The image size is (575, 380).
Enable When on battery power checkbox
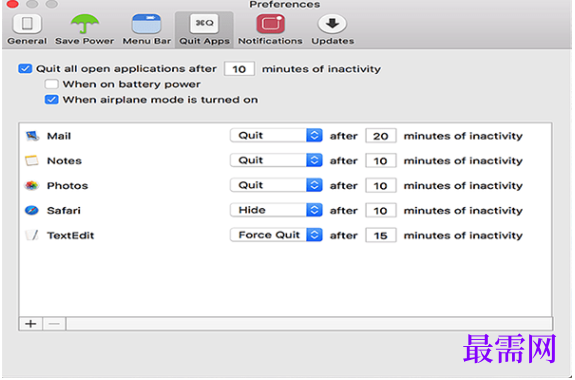(x=51, y=84)
